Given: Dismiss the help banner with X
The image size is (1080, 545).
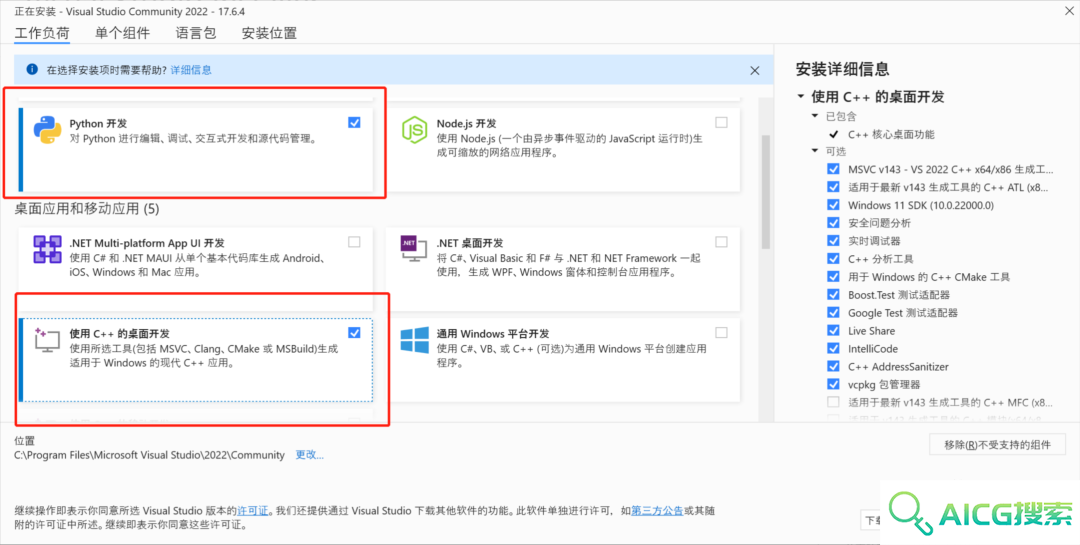Looking at the screenshot, I should tap(755, 70).
